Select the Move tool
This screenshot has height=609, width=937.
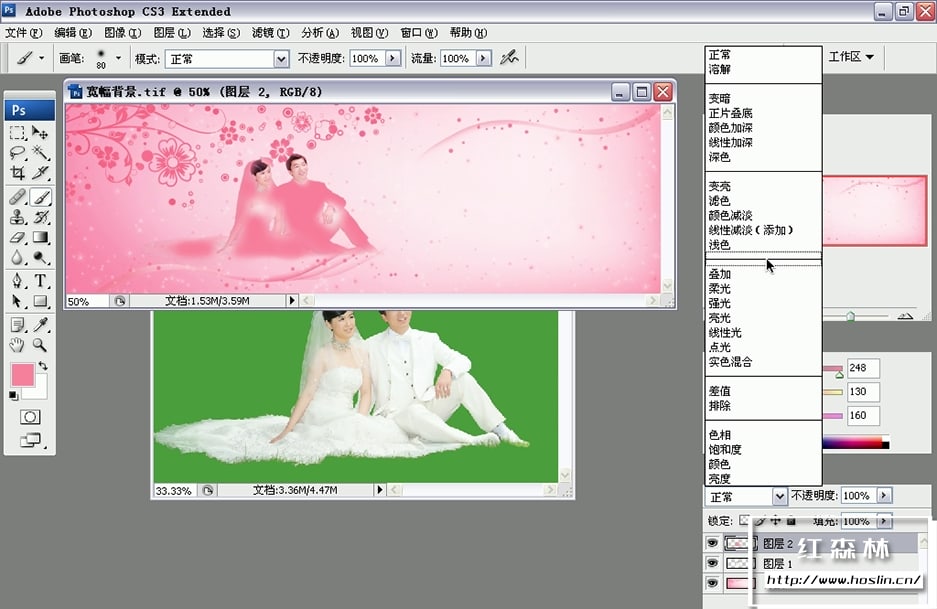tap(40, 133)
